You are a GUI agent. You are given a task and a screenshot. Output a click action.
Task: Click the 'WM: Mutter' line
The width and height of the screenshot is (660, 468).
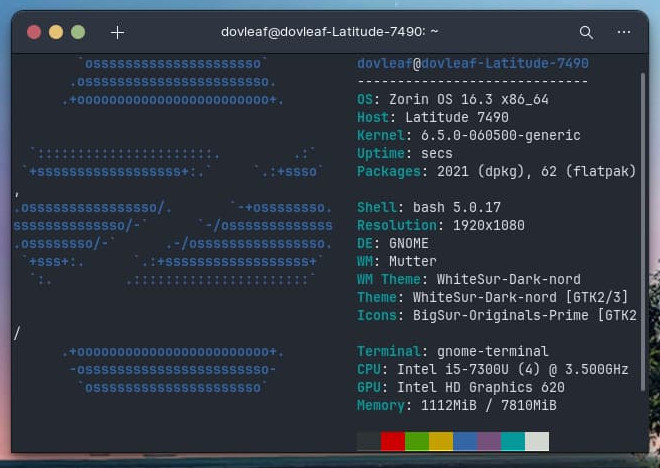tap(397, 261)
